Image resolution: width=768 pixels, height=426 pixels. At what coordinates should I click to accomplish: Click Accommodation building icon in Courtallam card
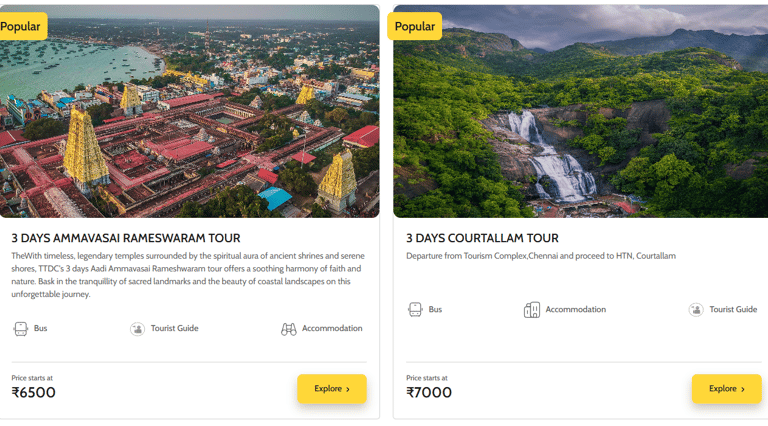pos(532,310)
